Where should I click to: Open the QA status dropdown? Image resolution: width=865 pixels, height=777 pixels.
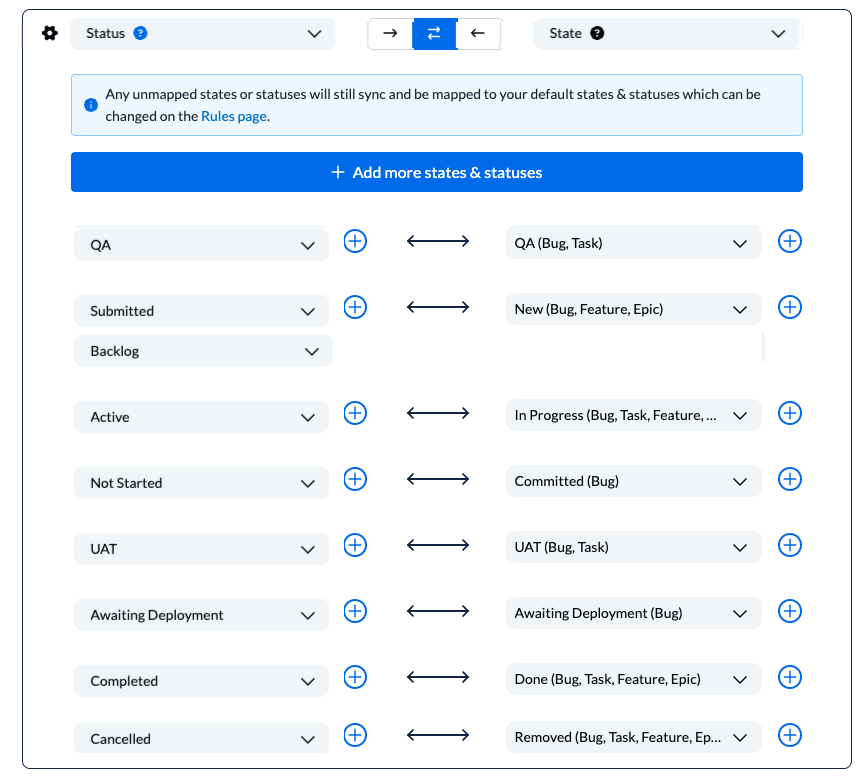pos(201,244)
